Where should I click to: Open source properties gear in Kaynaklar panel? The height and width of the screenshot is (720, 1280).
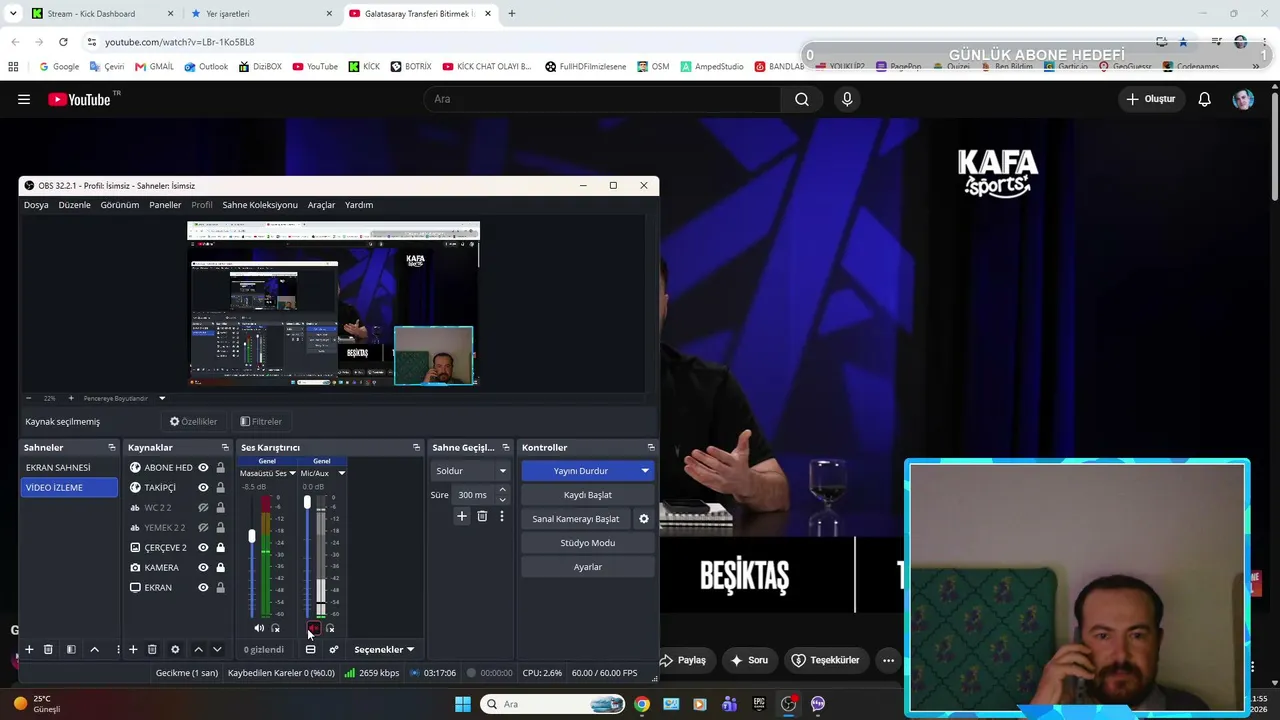(x=175, y=649)
